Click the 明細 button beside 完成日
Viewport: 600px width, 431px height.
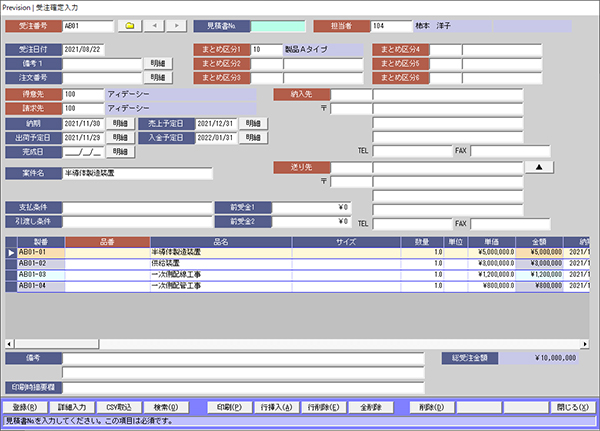120,152
